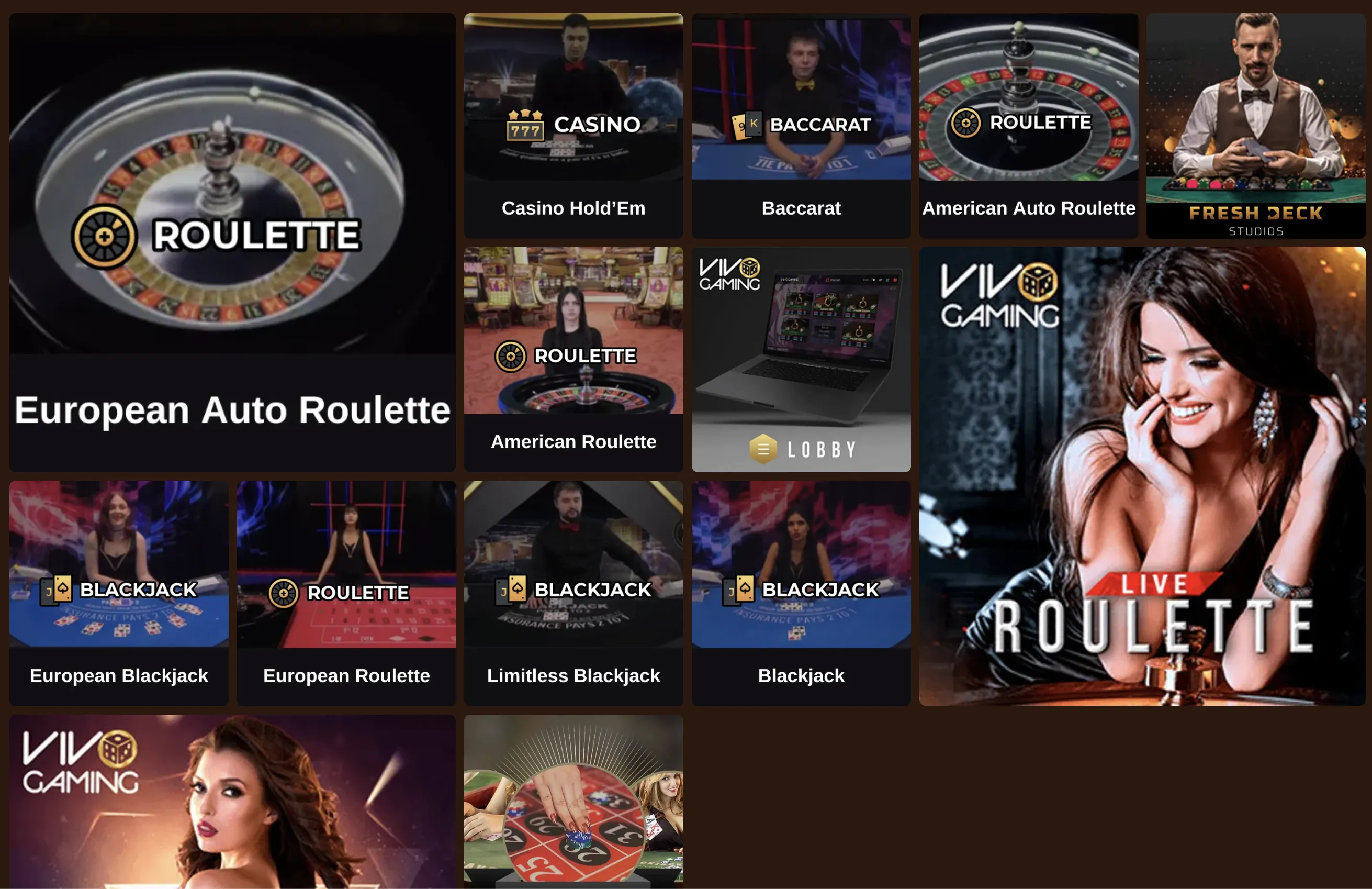Click Vivo Gaming logo on Lobby tile
The height and width of the screenshot is (889, 1372).
click(729, 274)
